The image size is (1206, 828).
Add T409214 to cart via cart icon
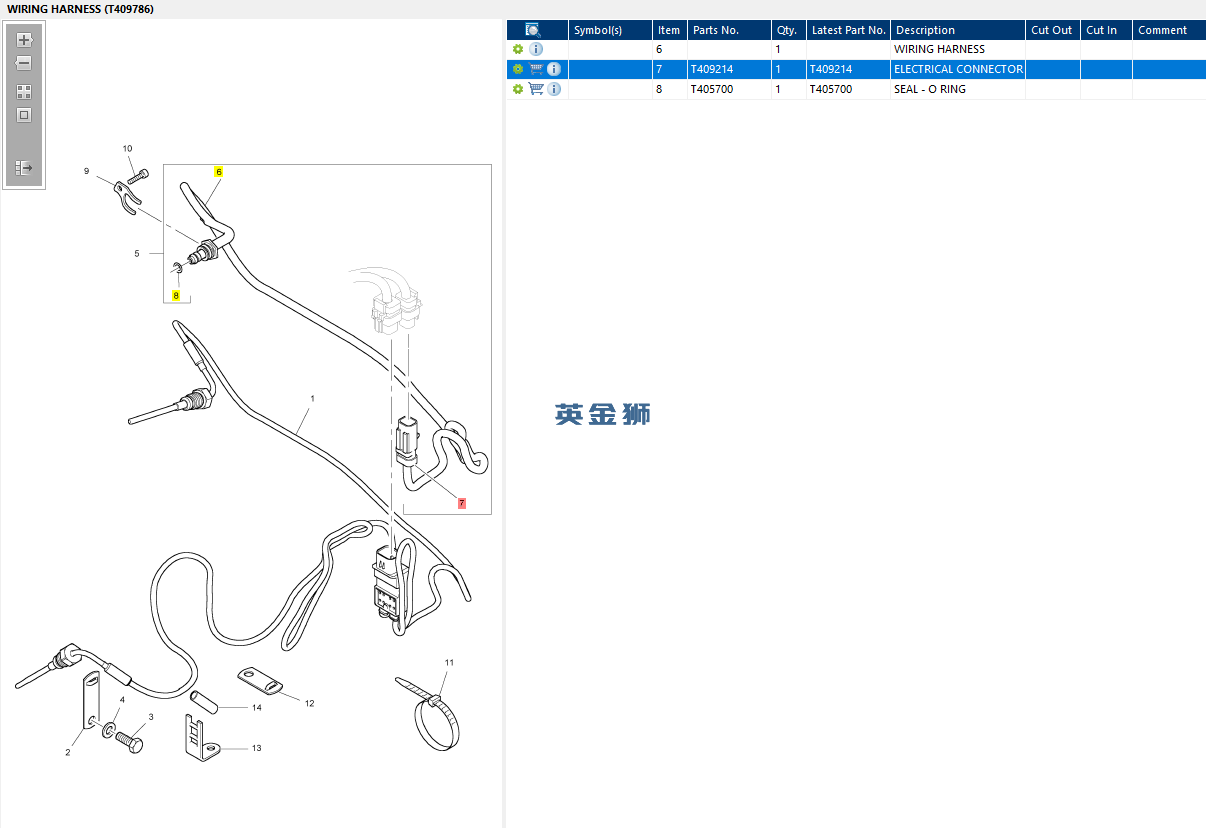[536, 69]
